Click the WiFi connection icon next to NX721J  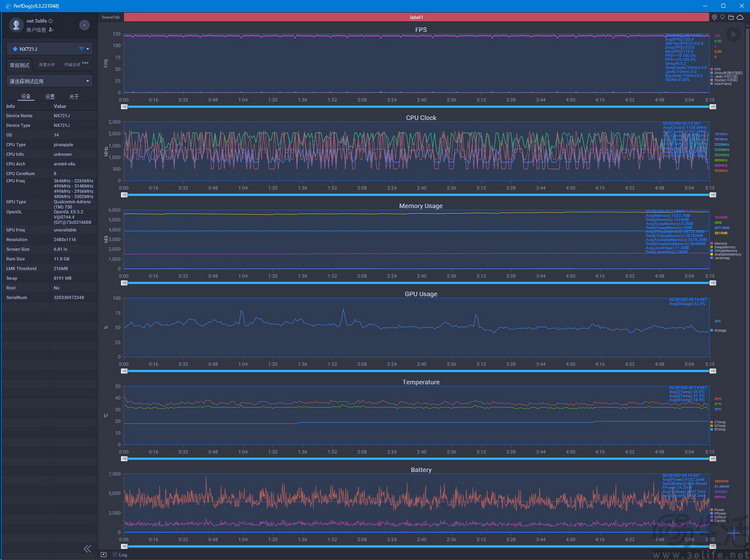tap(81, 49)
